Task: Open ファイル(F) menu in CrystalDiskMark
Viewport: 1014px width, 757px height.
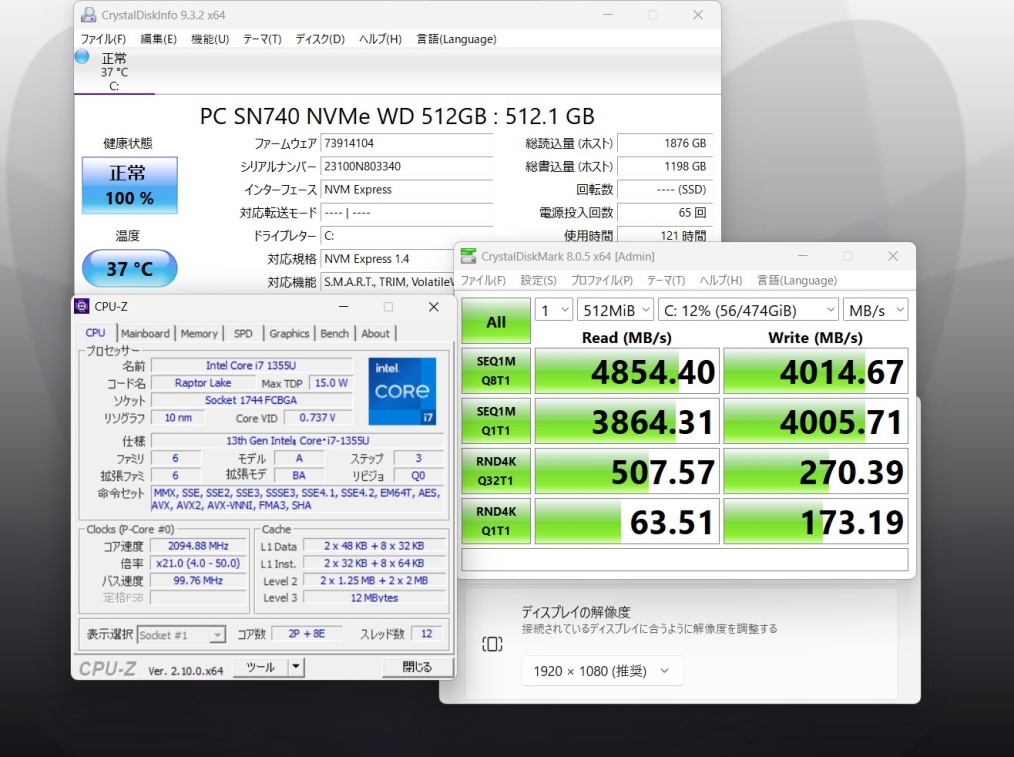Action: [483, 280]
